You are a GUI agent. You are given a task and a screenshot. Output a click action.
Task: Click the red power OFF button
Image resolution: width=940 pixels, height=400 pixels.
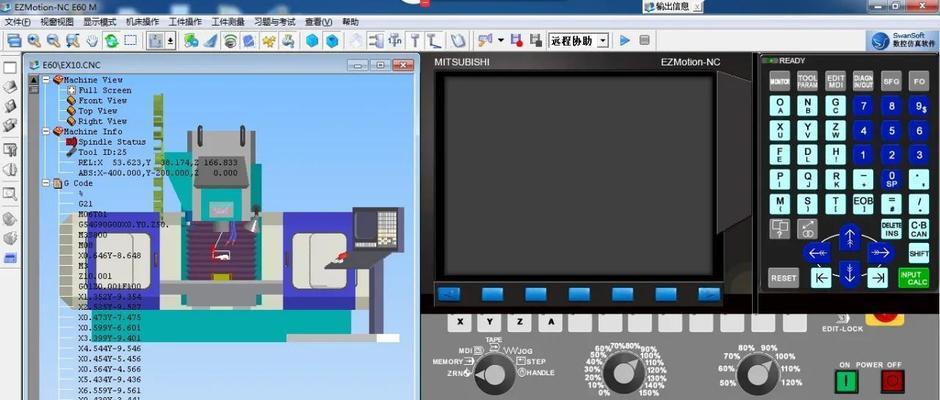click(x=892, y=381)
